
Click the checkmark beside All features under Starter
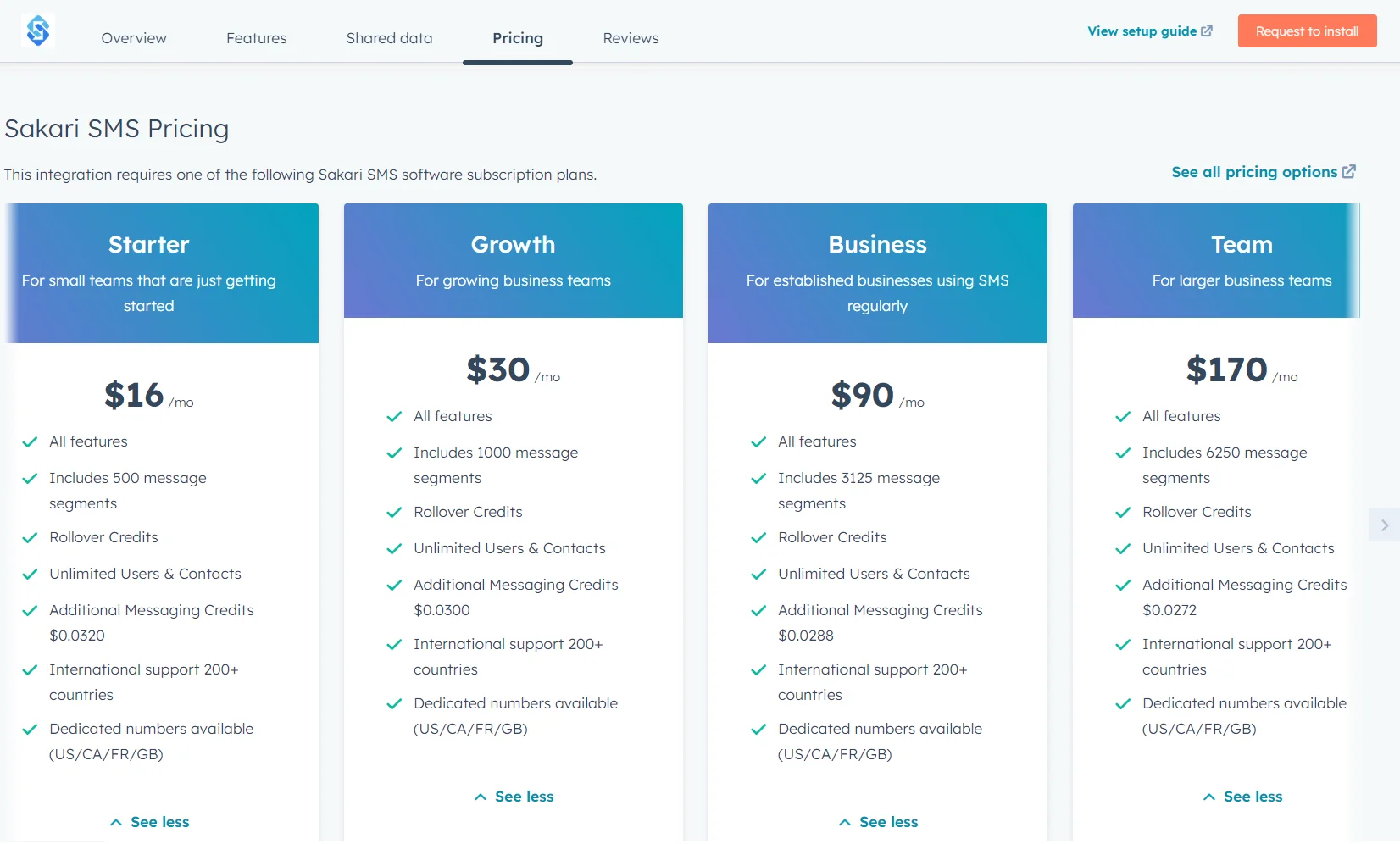point(31,441)
